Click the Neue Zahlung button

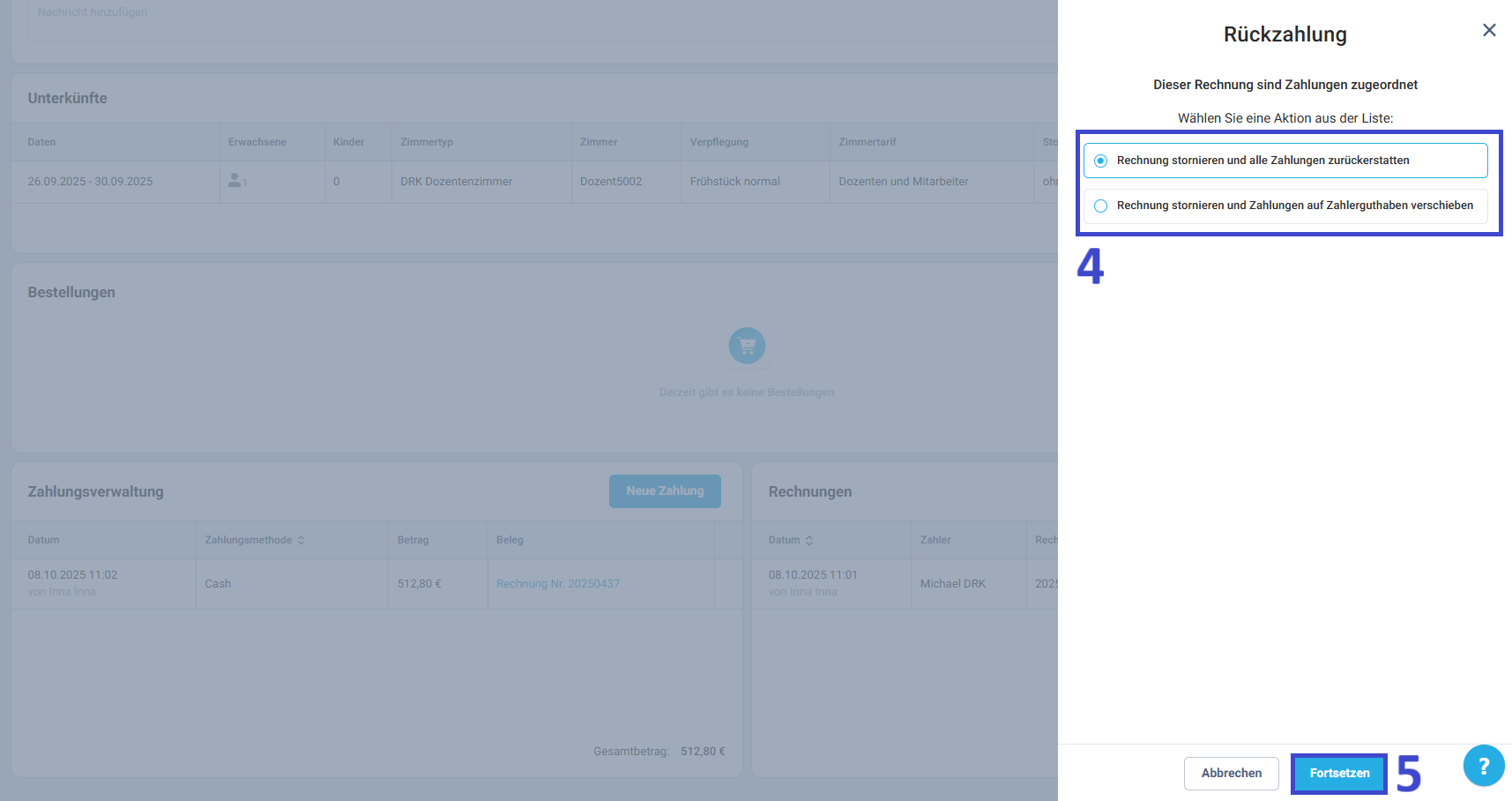(665, 491)
